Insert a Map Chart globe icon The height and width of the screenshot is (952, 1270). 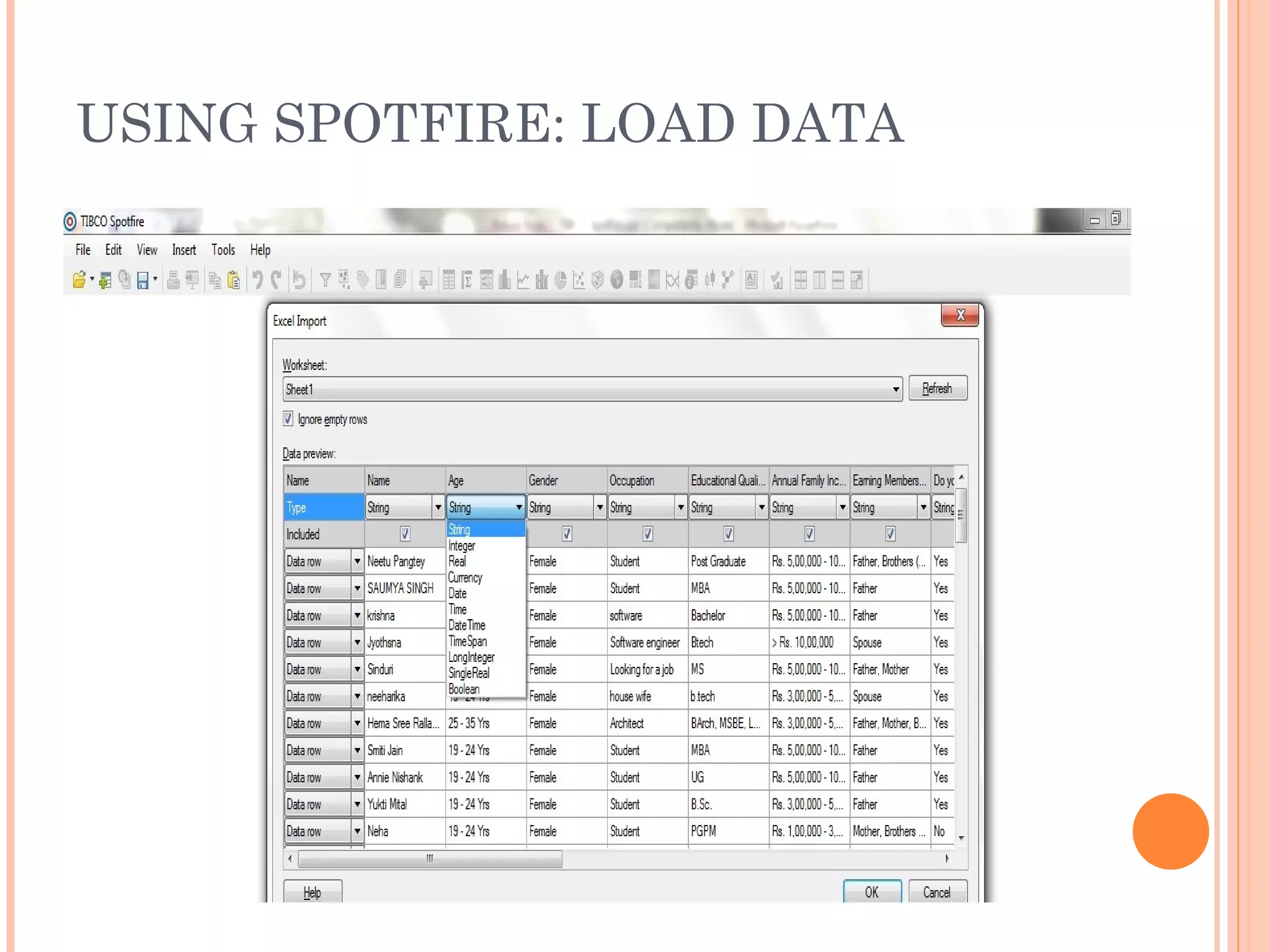616,281
